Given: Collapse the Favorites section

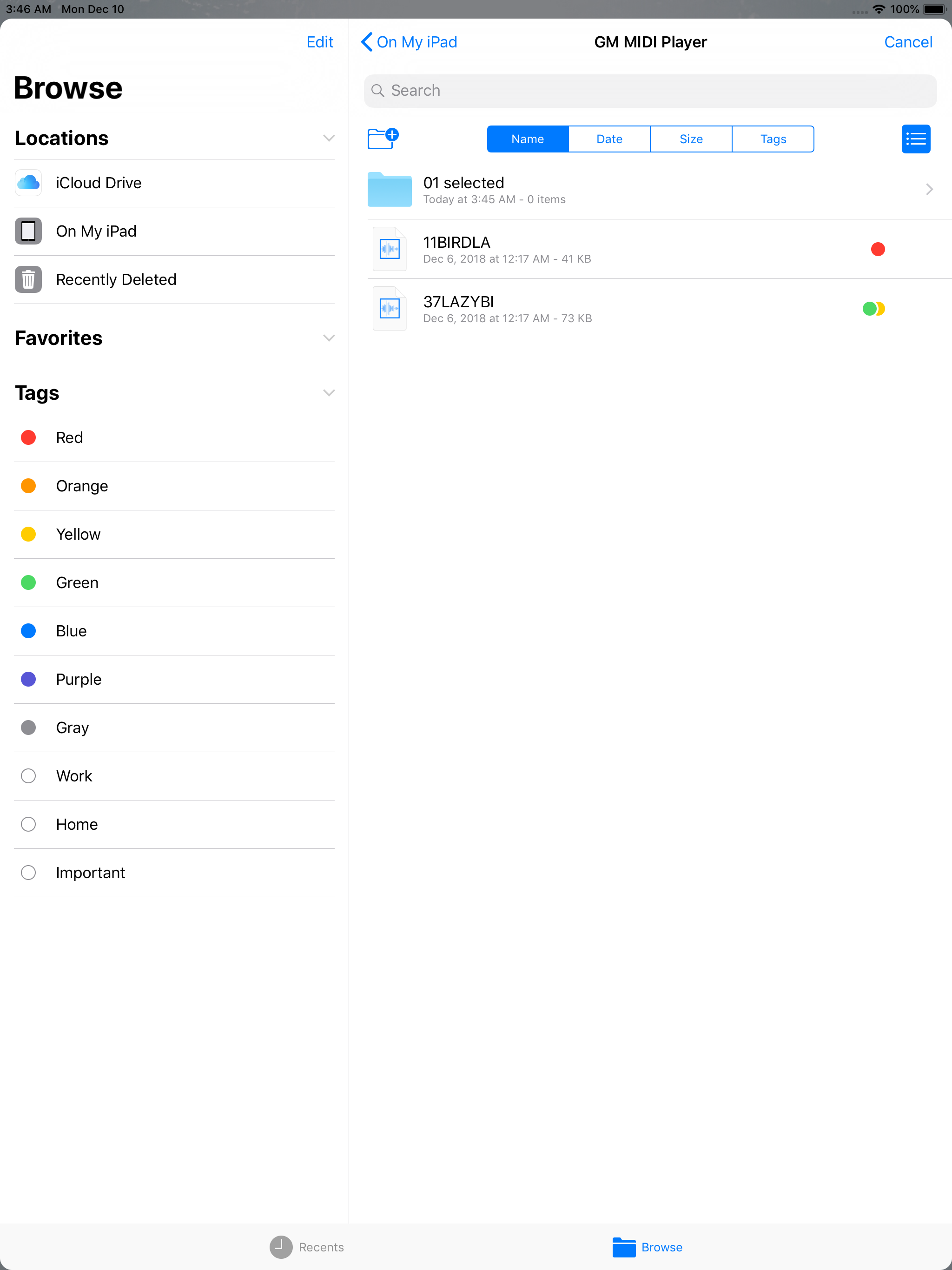Looking at the screenshot, I should click(x=329, y=338).
